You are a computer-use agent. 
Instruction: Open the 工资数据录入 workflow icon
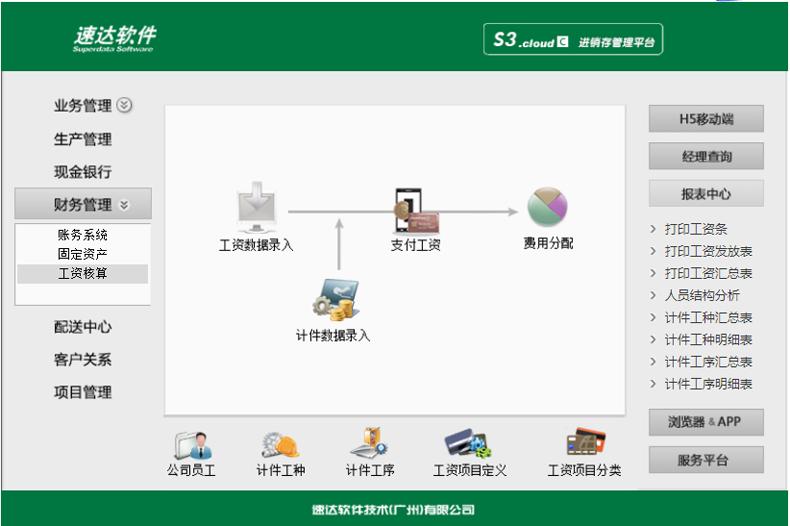256,208
